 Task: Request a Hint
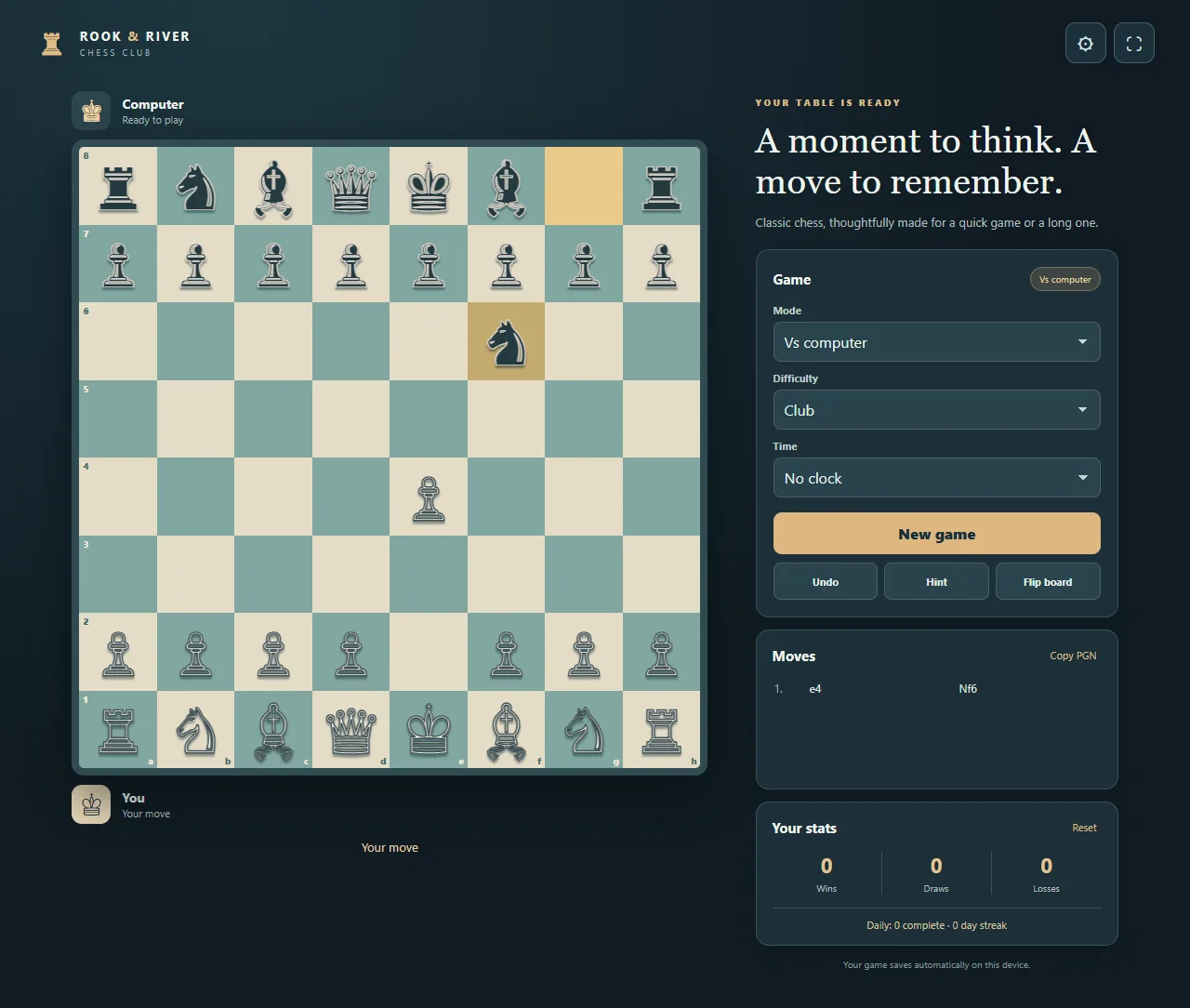click(936, 582)
